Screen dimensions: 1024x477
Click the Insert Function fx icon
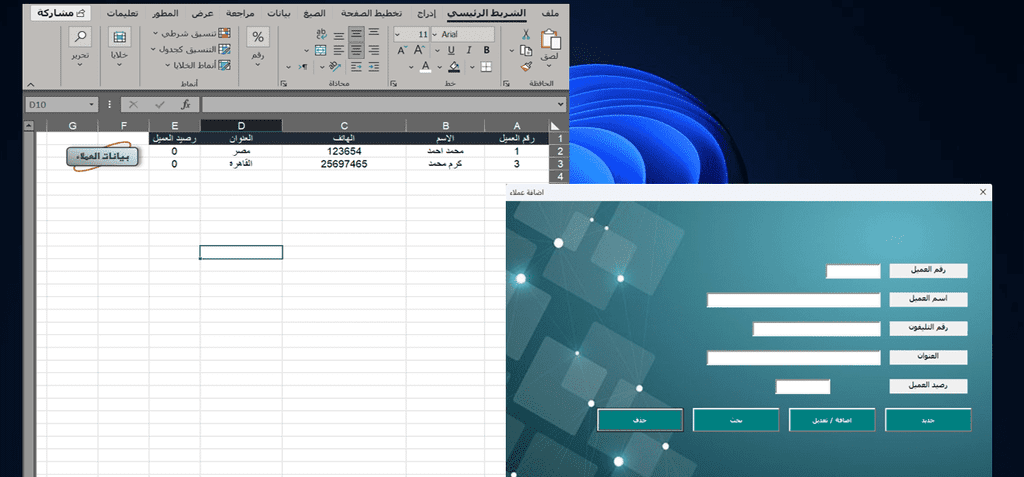coord(185,104)
